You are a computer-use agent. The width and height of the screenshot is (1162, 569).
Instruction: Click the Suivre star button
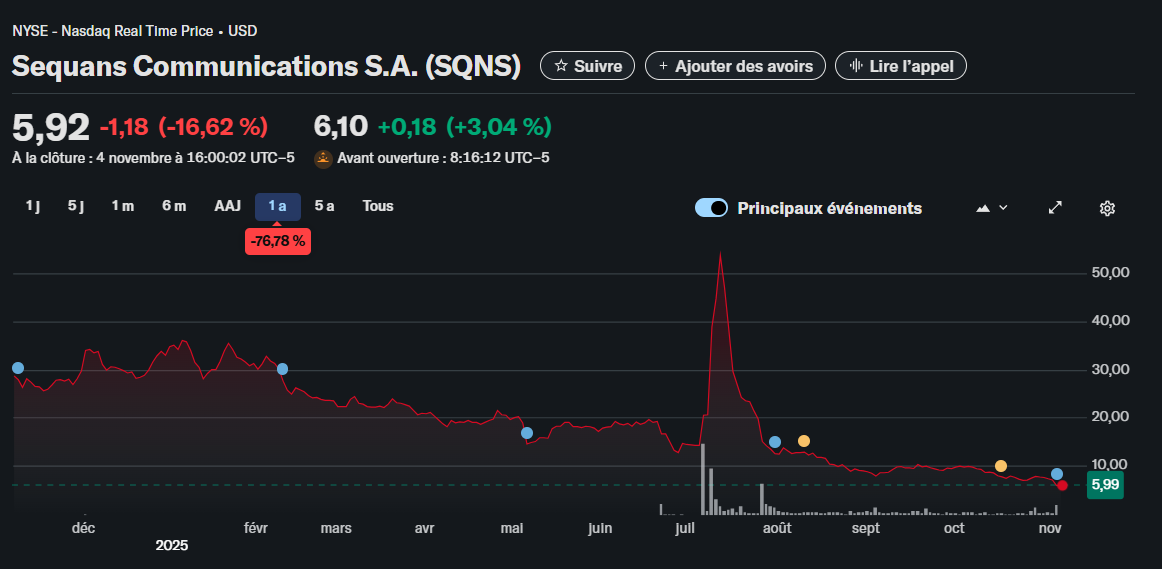[587, 66]
